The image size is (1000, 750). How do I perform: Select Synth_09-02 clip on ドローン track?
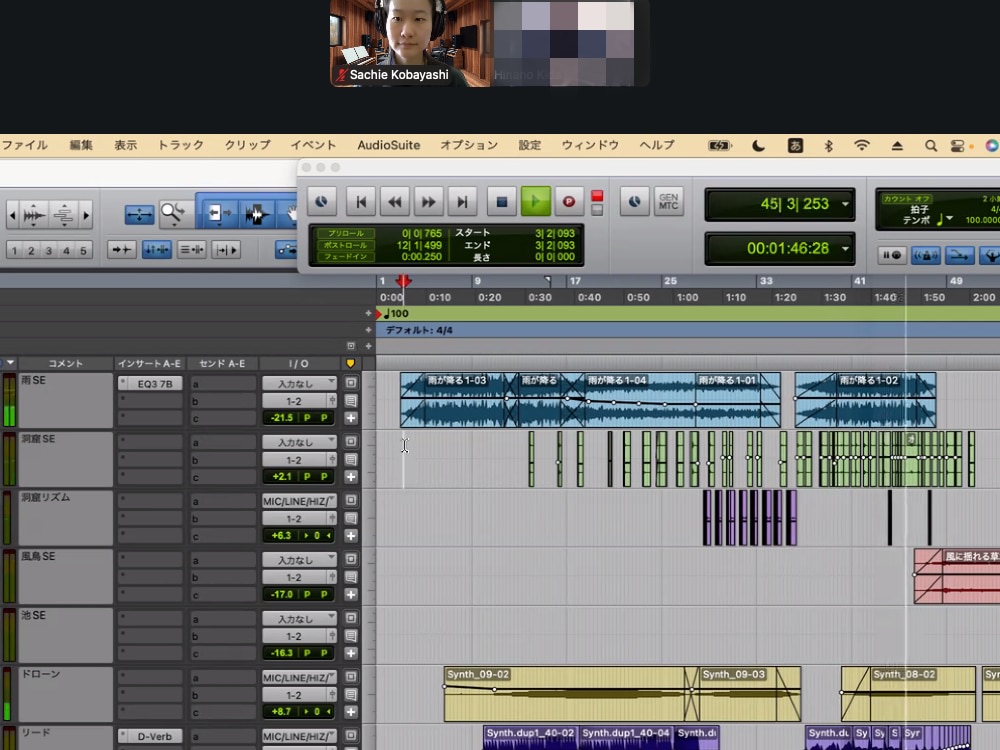tap(564, 694)
